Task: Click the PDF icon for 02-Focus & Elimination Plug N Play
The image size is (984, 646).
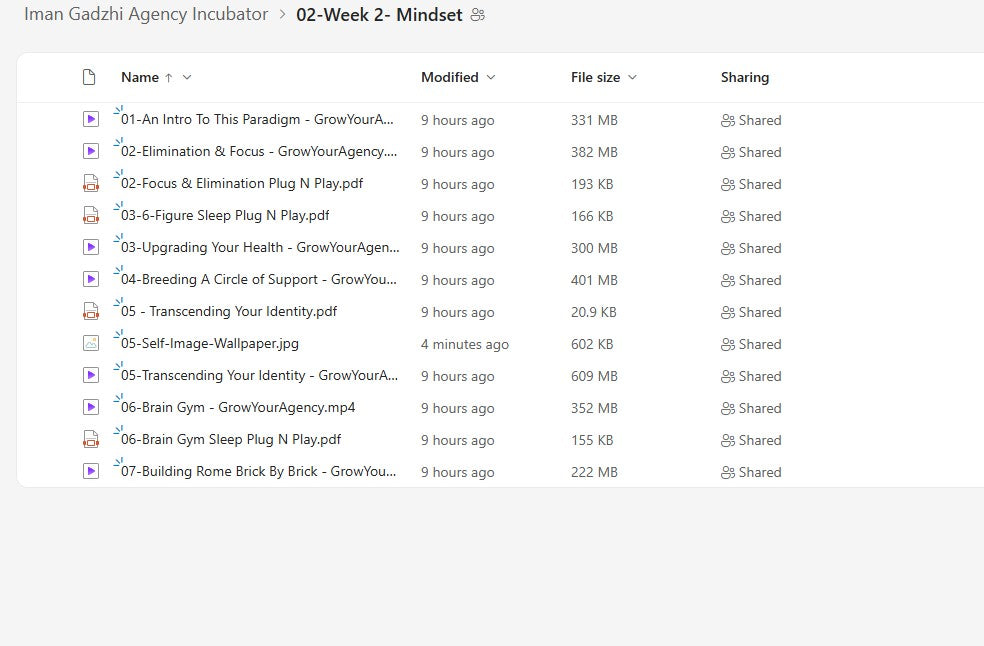Action: pyautogui.click(x=91, y=184)
